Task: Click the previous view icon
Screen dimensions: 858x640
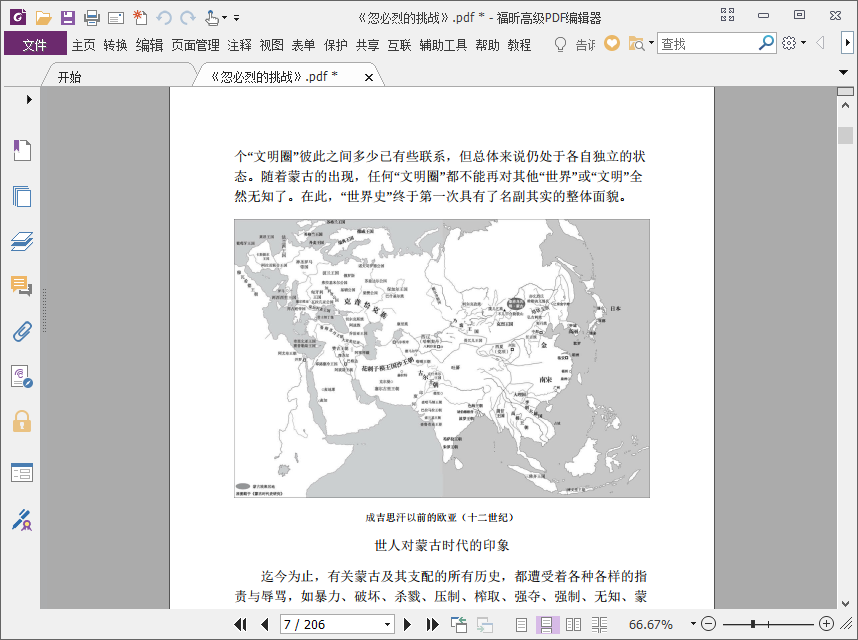Action: tap(459, 624)
